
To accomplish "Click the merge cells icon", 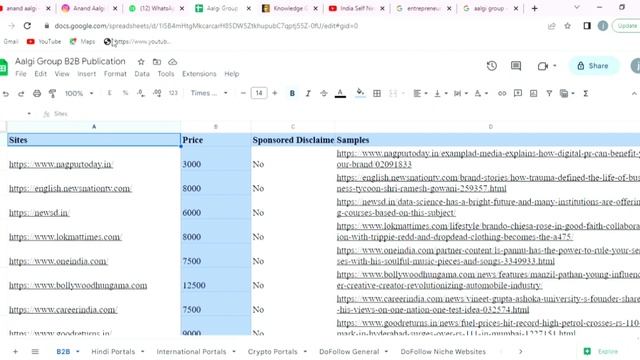I will coord(393,93).
